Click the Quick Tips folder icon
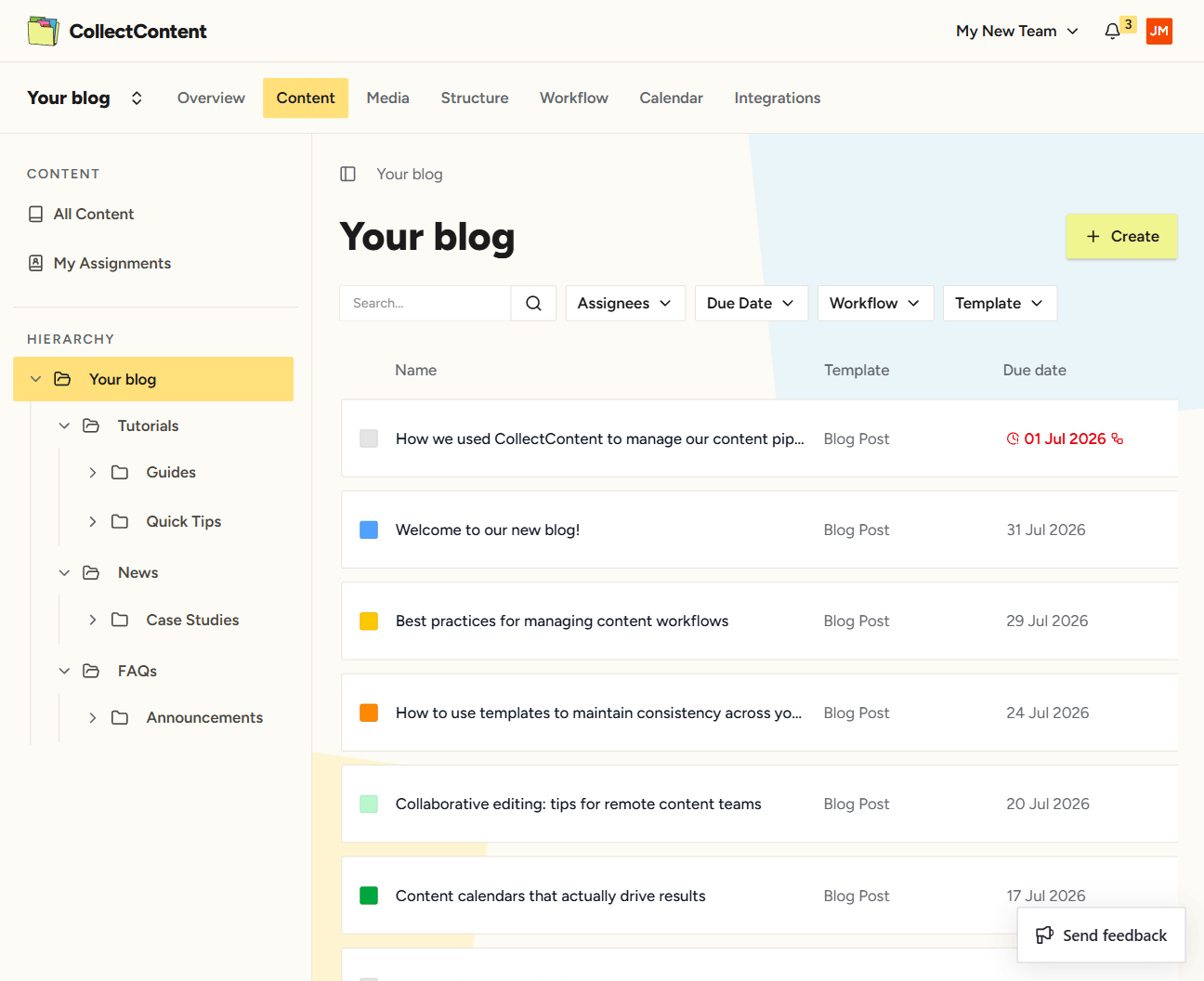Viewport: 1204px width, 981px height. (120, 521)
